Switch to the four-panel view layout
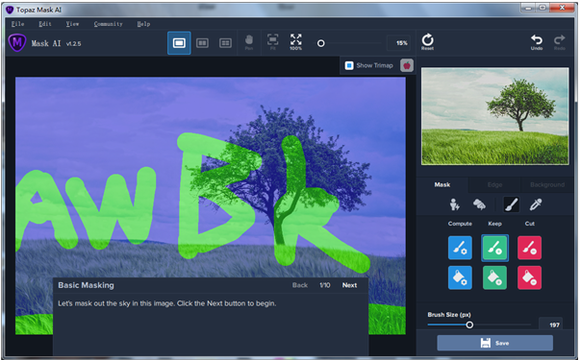 [x=225, y=43]
